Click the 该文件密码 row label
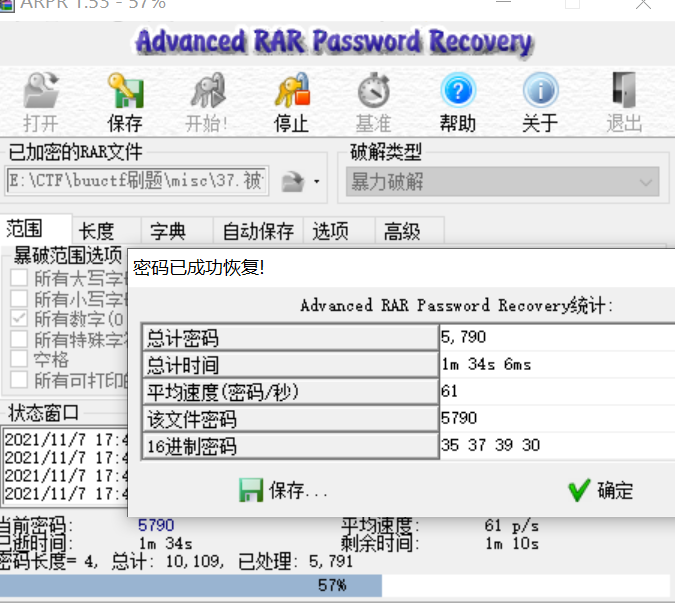This screenshot has height=603, width=675. point(291,419)
